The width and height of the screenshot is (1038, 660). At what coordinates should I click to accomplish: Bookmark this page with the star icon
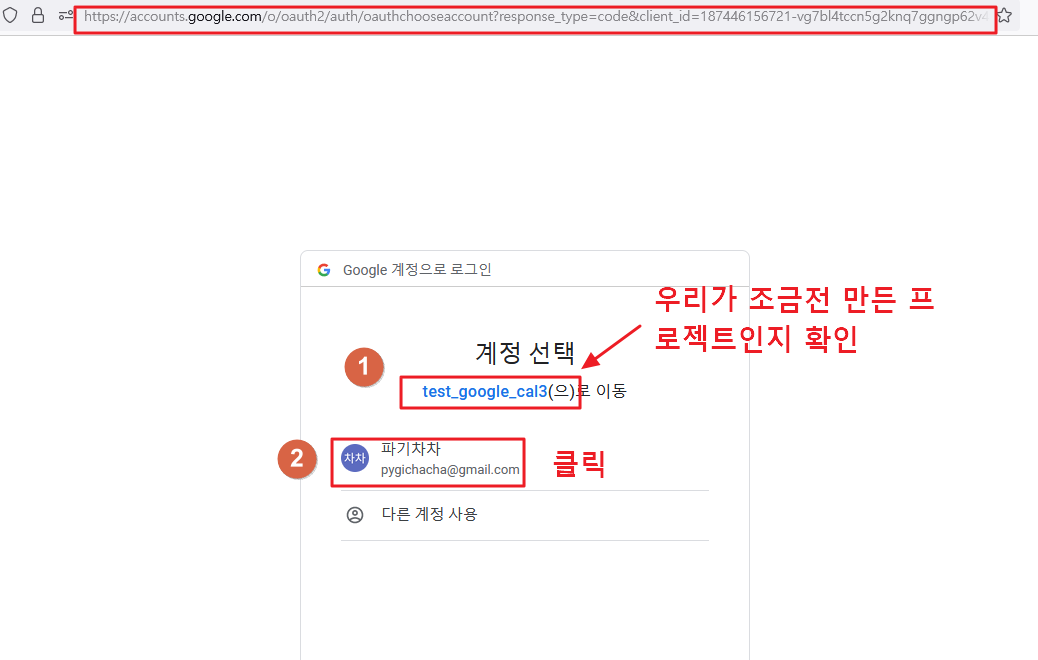(1004, 15)
